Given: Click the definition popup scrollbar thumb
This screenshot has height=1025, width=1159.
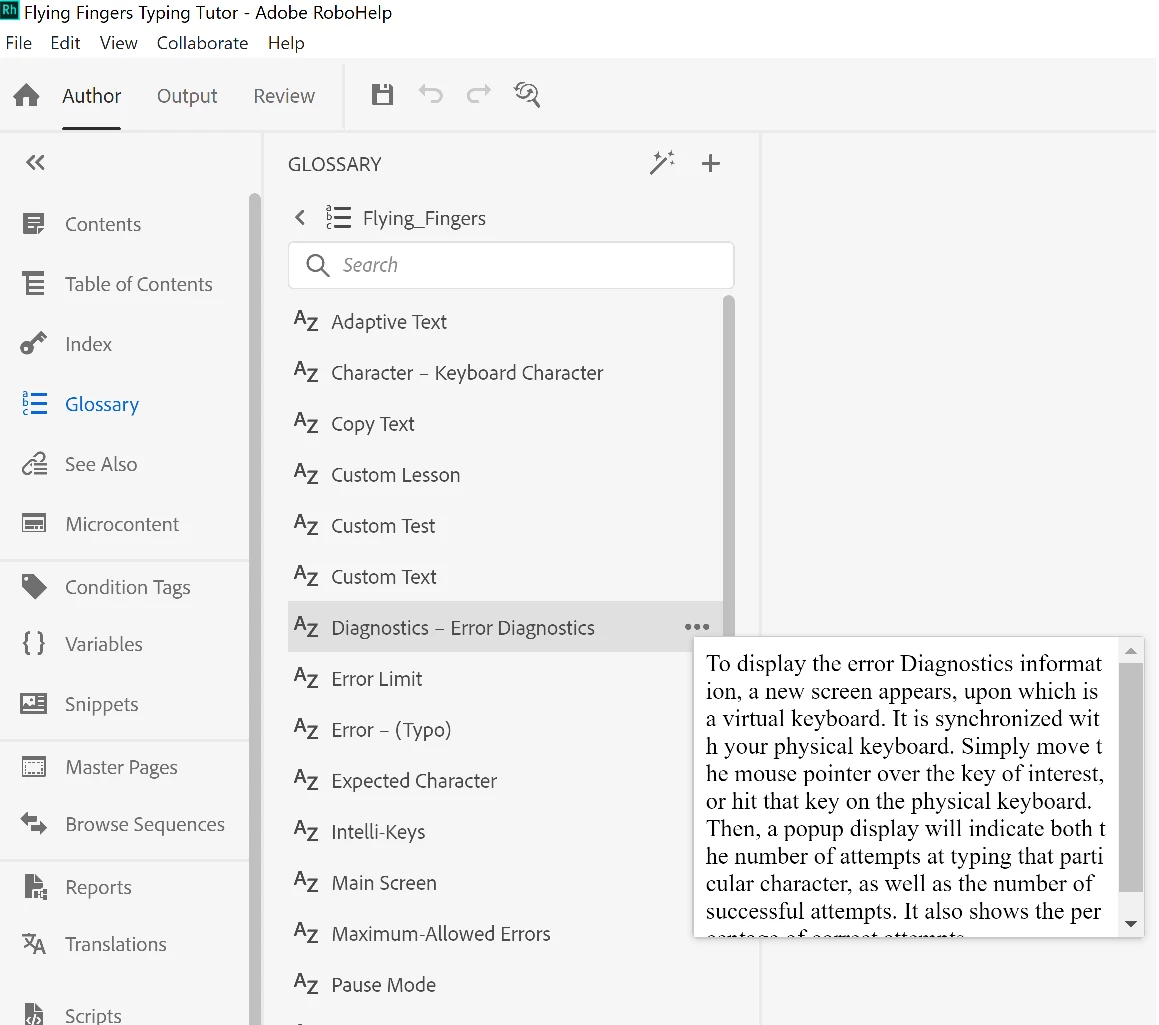Looking at the screenshot, I should pyautogui.click(x=1130, y=777).
